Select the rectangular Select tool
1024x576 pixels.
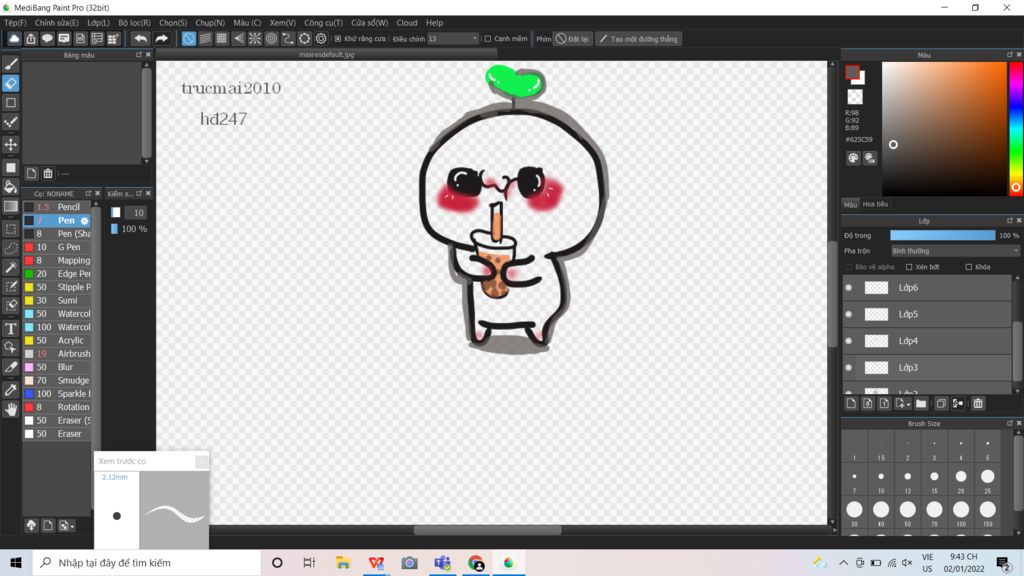click(11, 229)
